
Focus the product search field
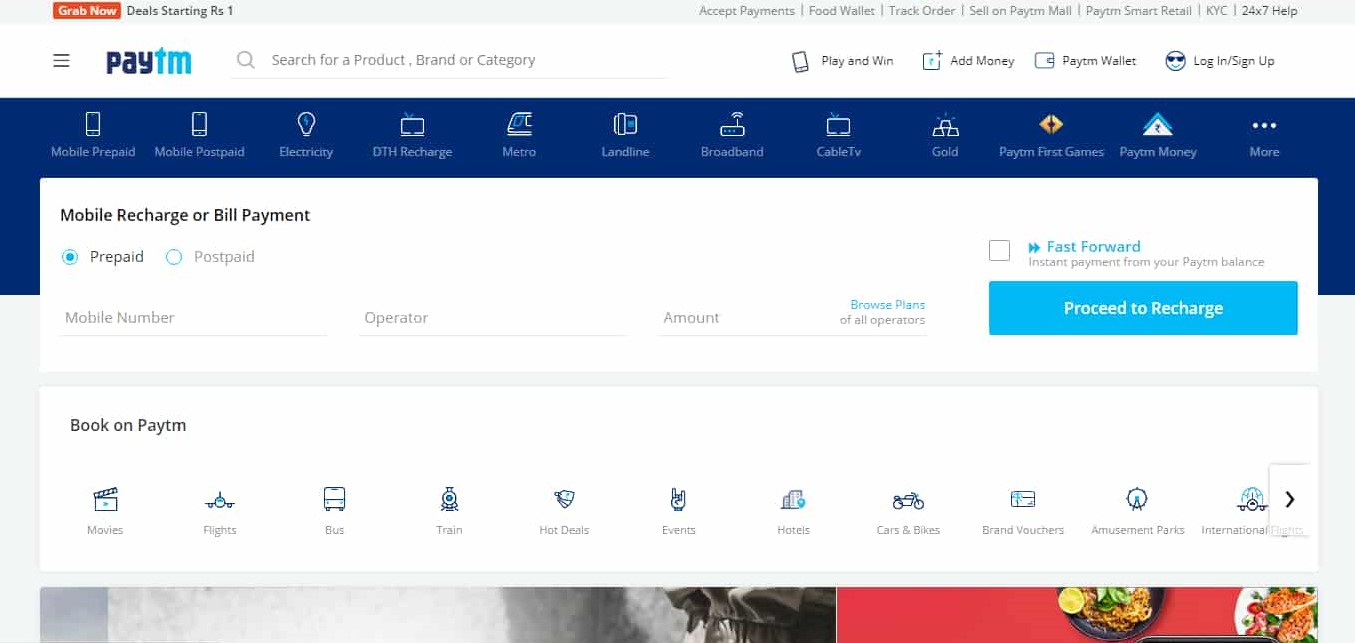tap(449, 60)
